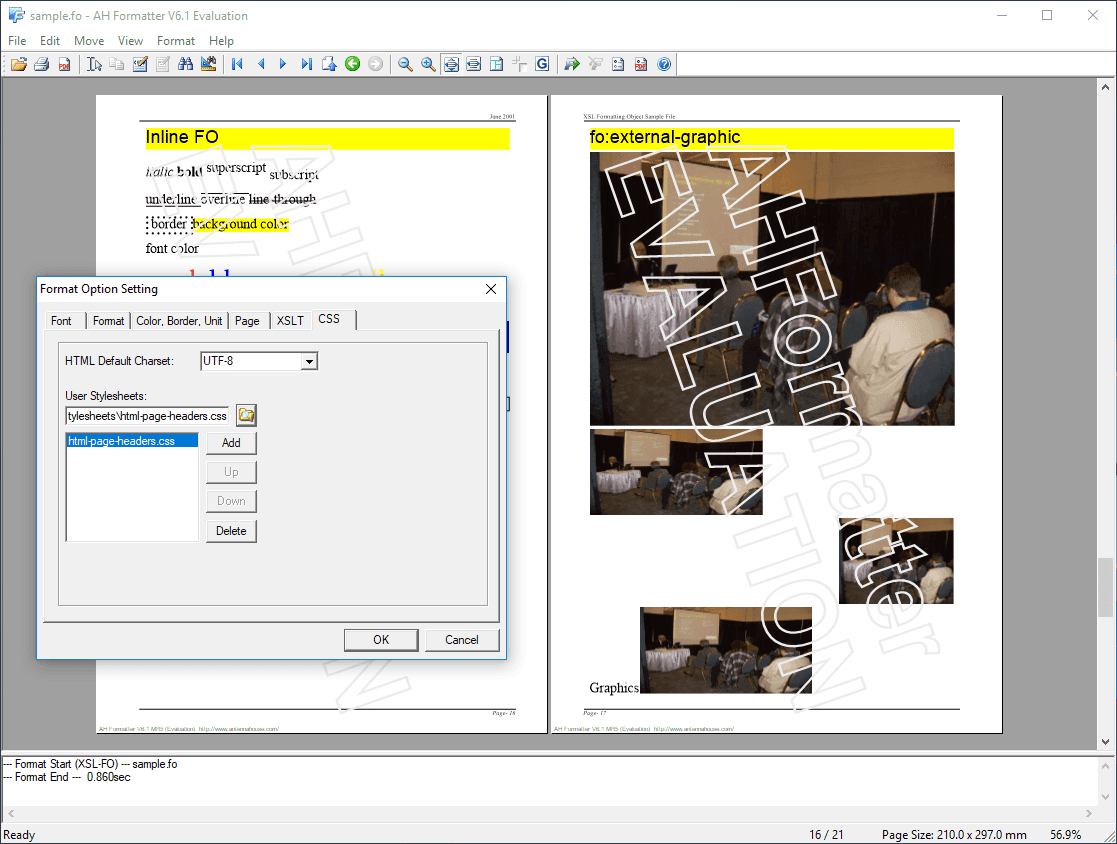Click the go to page icon
This screenshot has width=1117, height=844.
pos(329,64)
